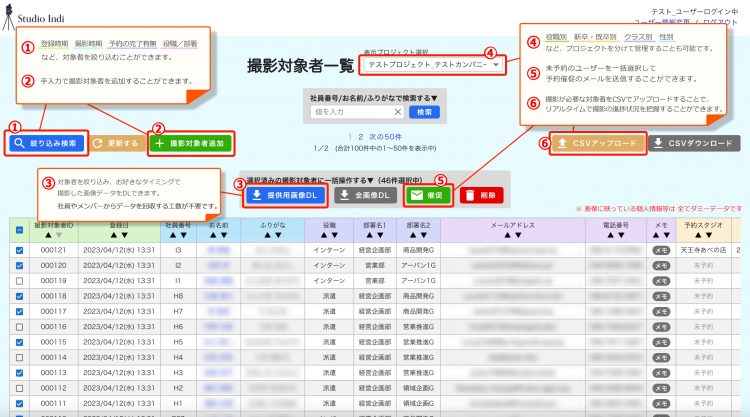Select 領域企画G cell in row 000112
This screenshot has width=750, height=417.
coord(419,388)
